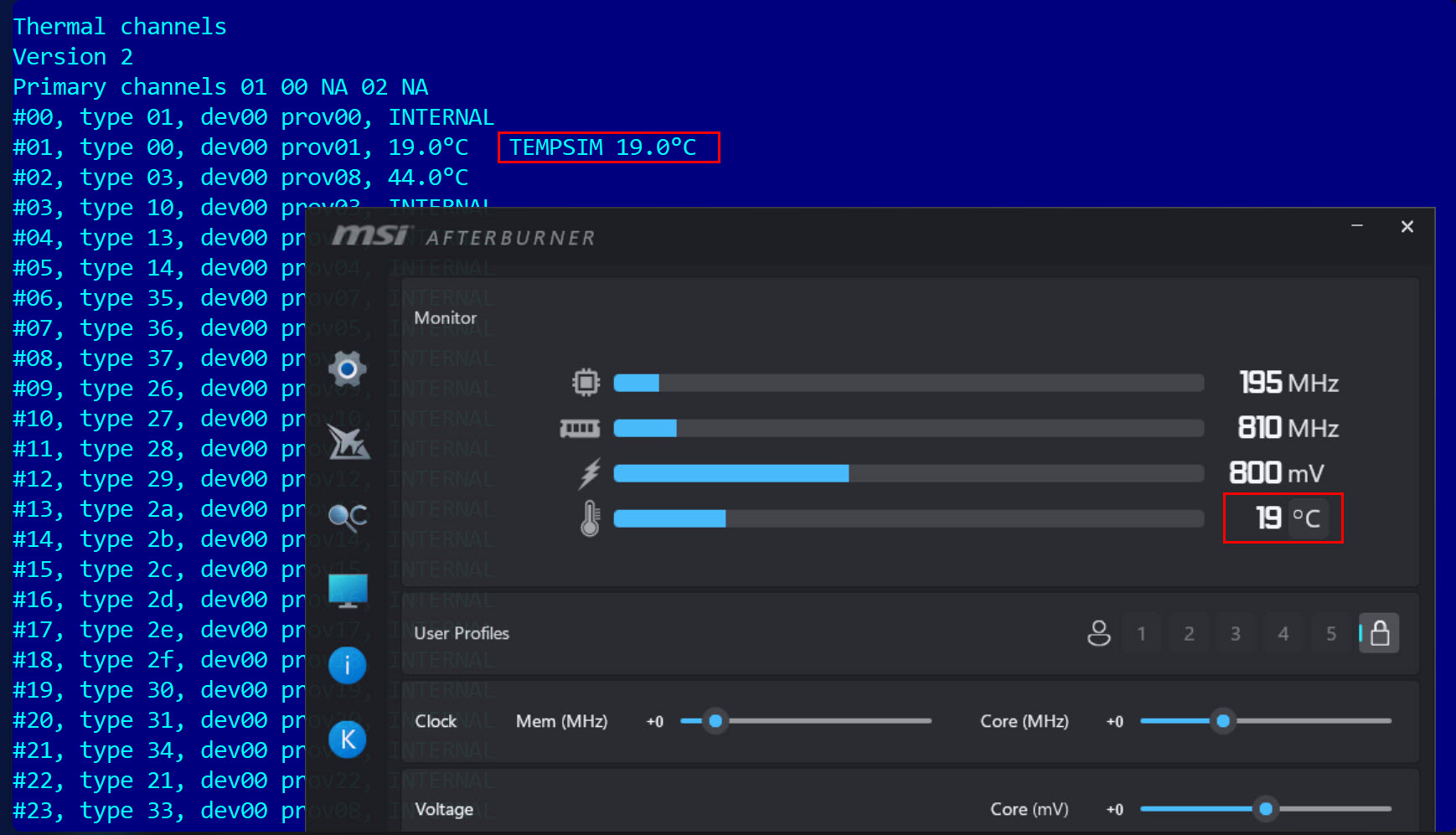Click the Mem (MHz) clock slider handle
The image size is (1456, 835).
pos(715,721)
